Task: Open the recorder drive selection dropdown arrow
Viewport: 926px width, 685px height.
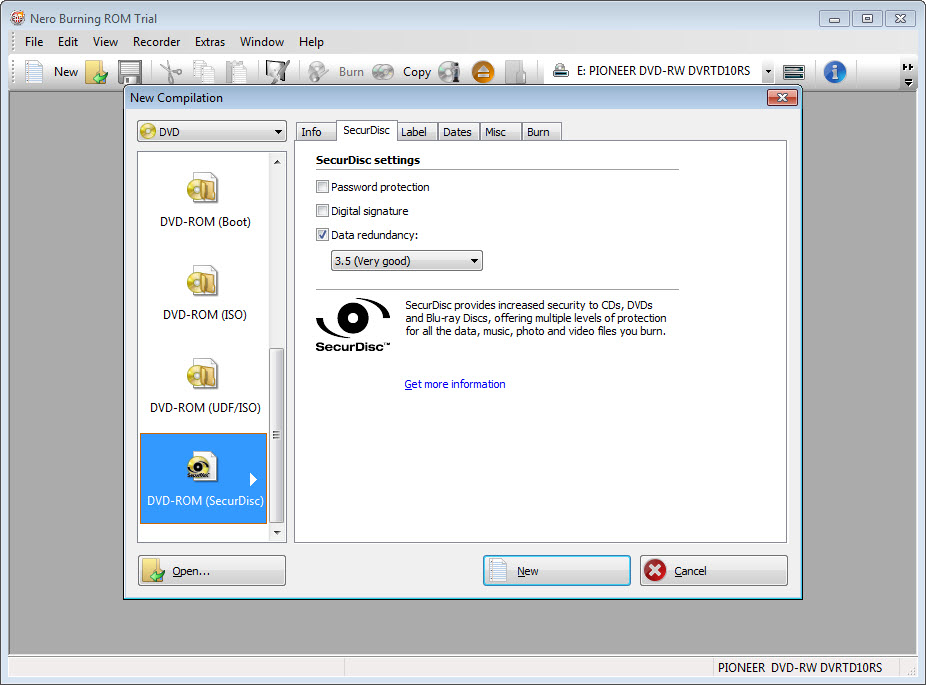Action: (767, 71)
